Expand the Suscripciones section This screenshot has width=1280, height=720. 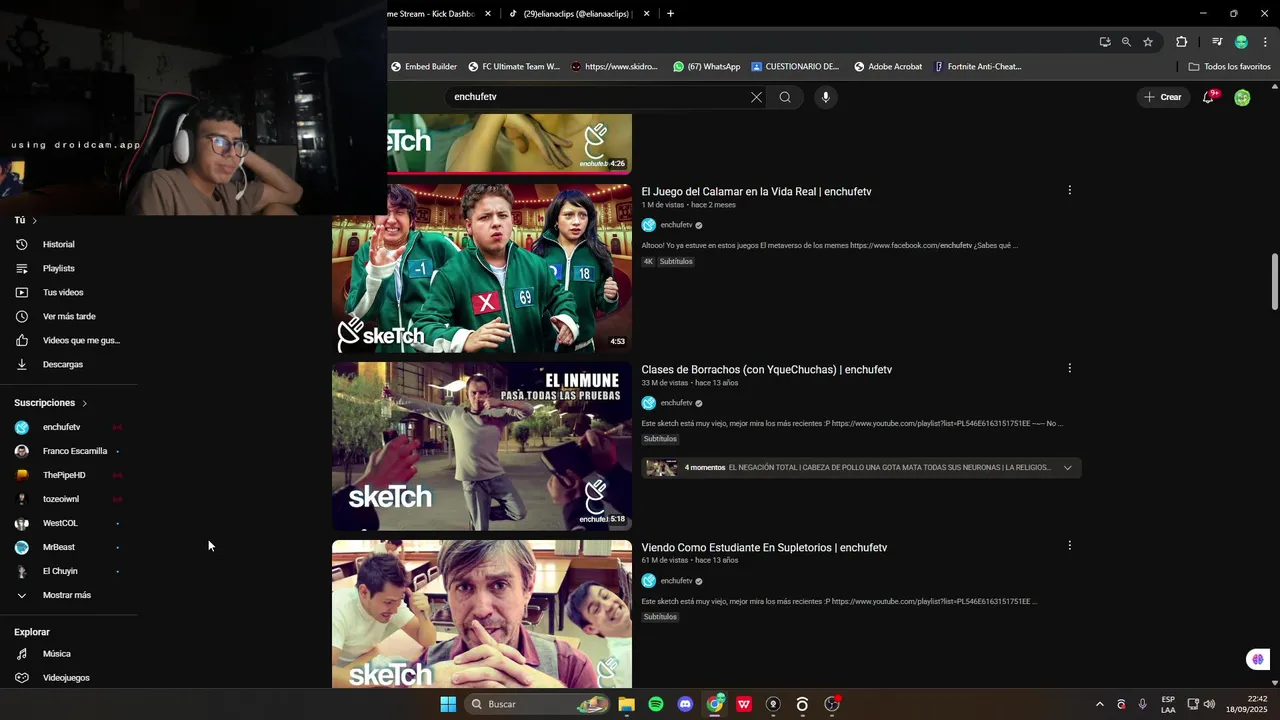click(51, 402)
